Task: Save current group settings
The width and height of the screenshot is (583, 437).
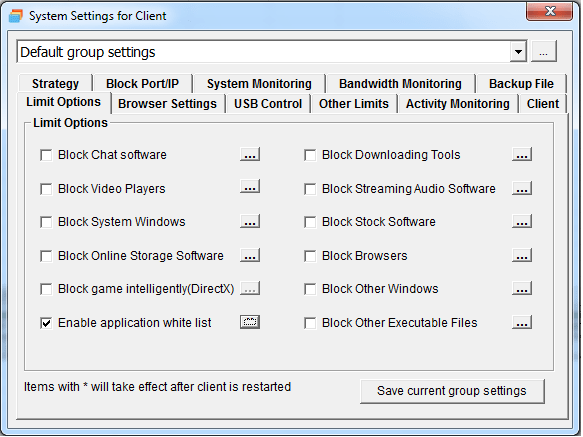Action: [x=452, y=391]
